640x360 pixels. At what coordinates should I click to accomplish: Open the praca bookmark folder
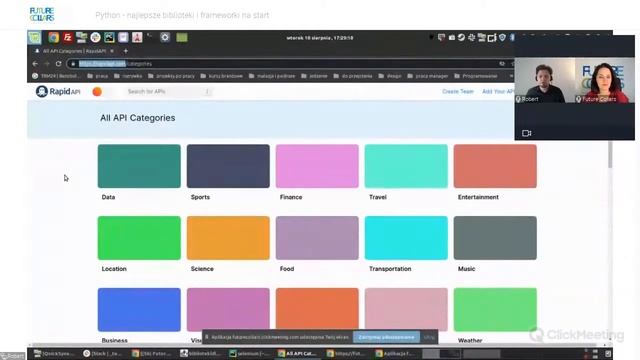pyautogui.click(x=98, y=76)
